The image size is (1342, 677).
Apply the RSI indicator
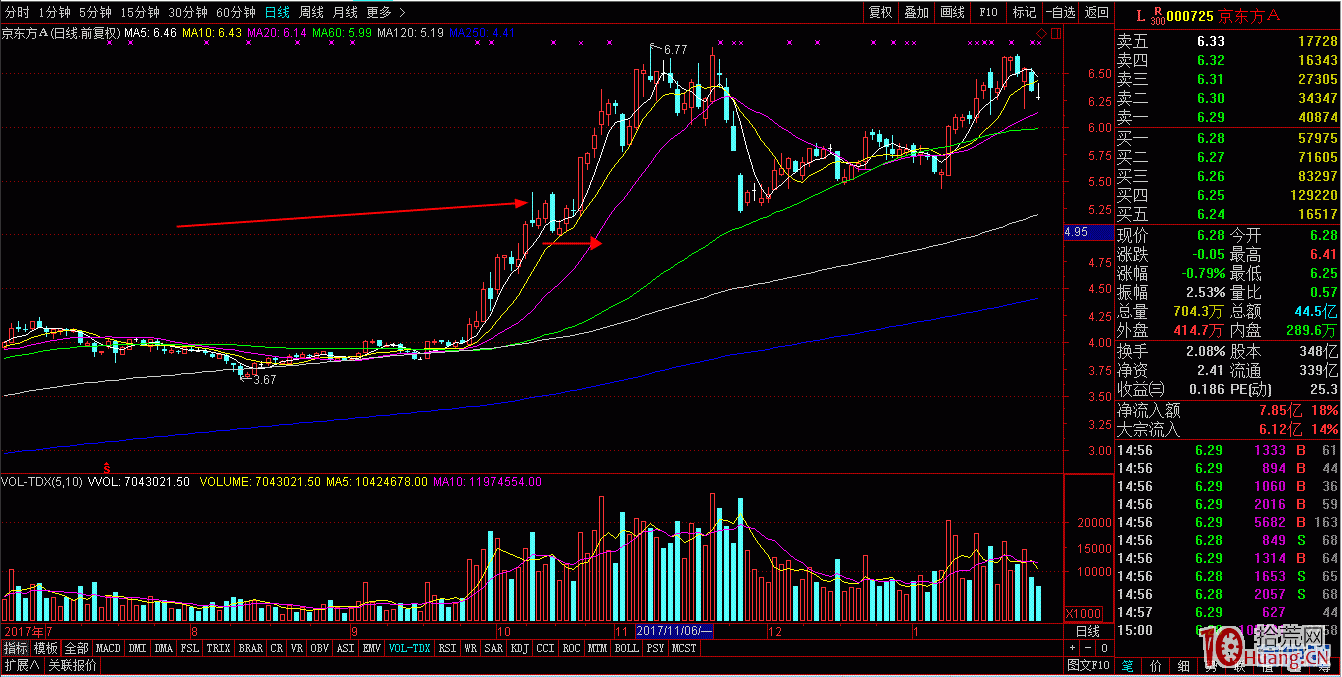(x=447, y=648)
